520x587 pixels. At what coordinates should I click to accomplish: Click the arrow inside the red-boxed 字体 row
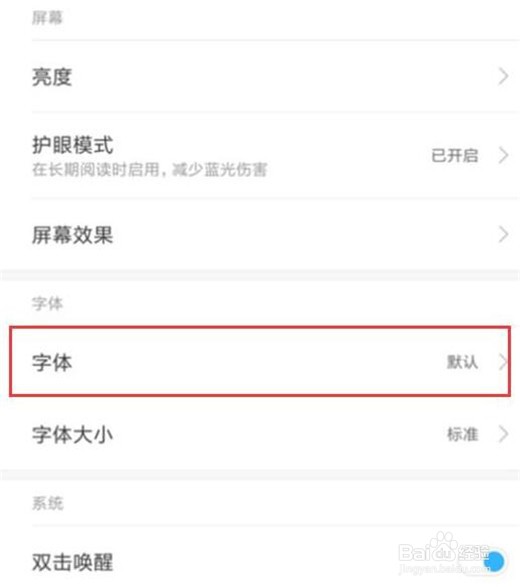click(503, 362)
